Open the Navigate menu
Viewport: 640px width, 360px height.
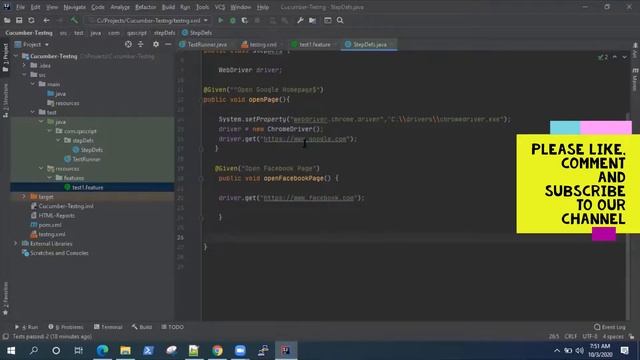[x=74, y=7]
